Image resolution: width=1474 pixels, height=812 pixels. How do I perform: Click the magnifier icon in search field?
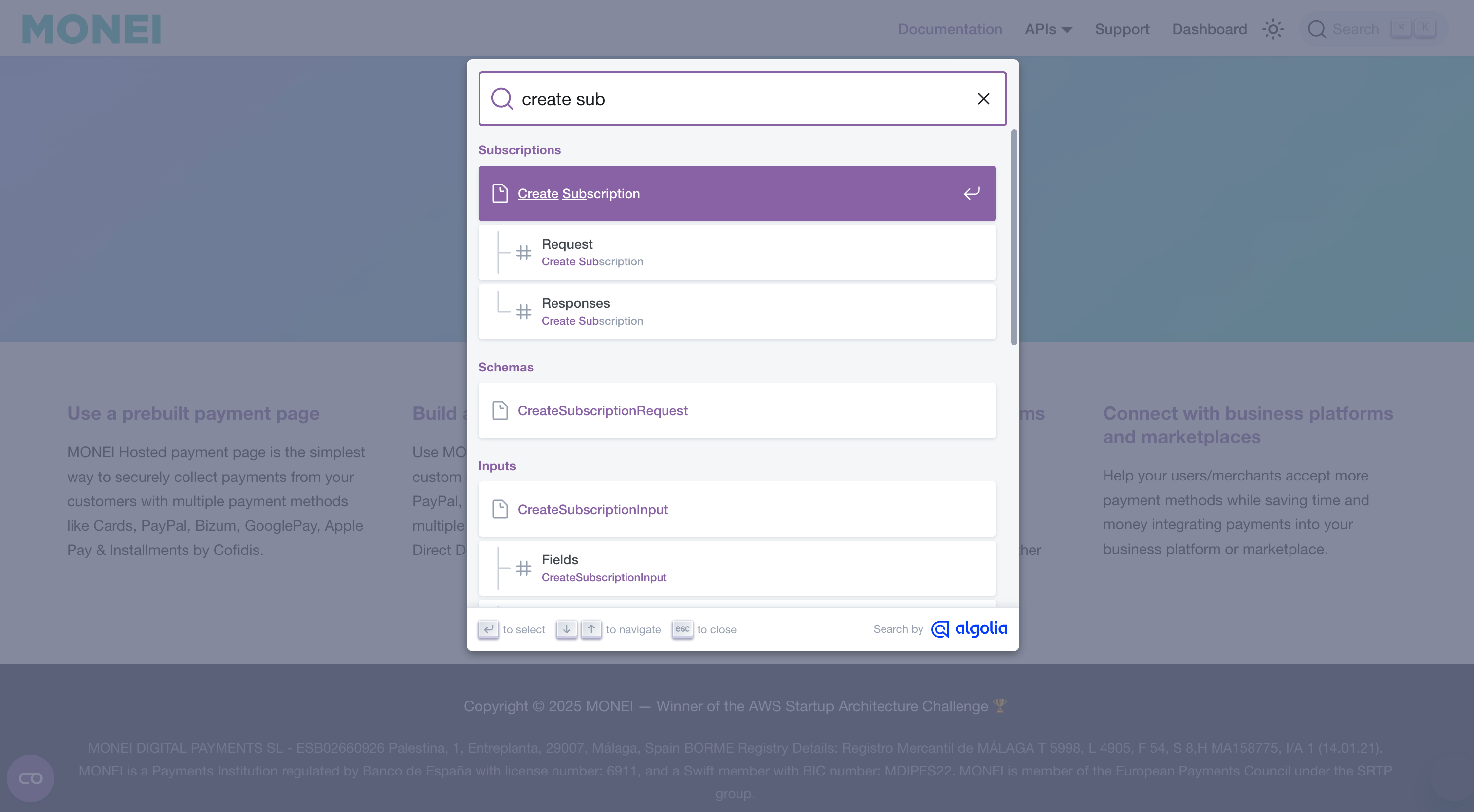[x=502, y=99]
